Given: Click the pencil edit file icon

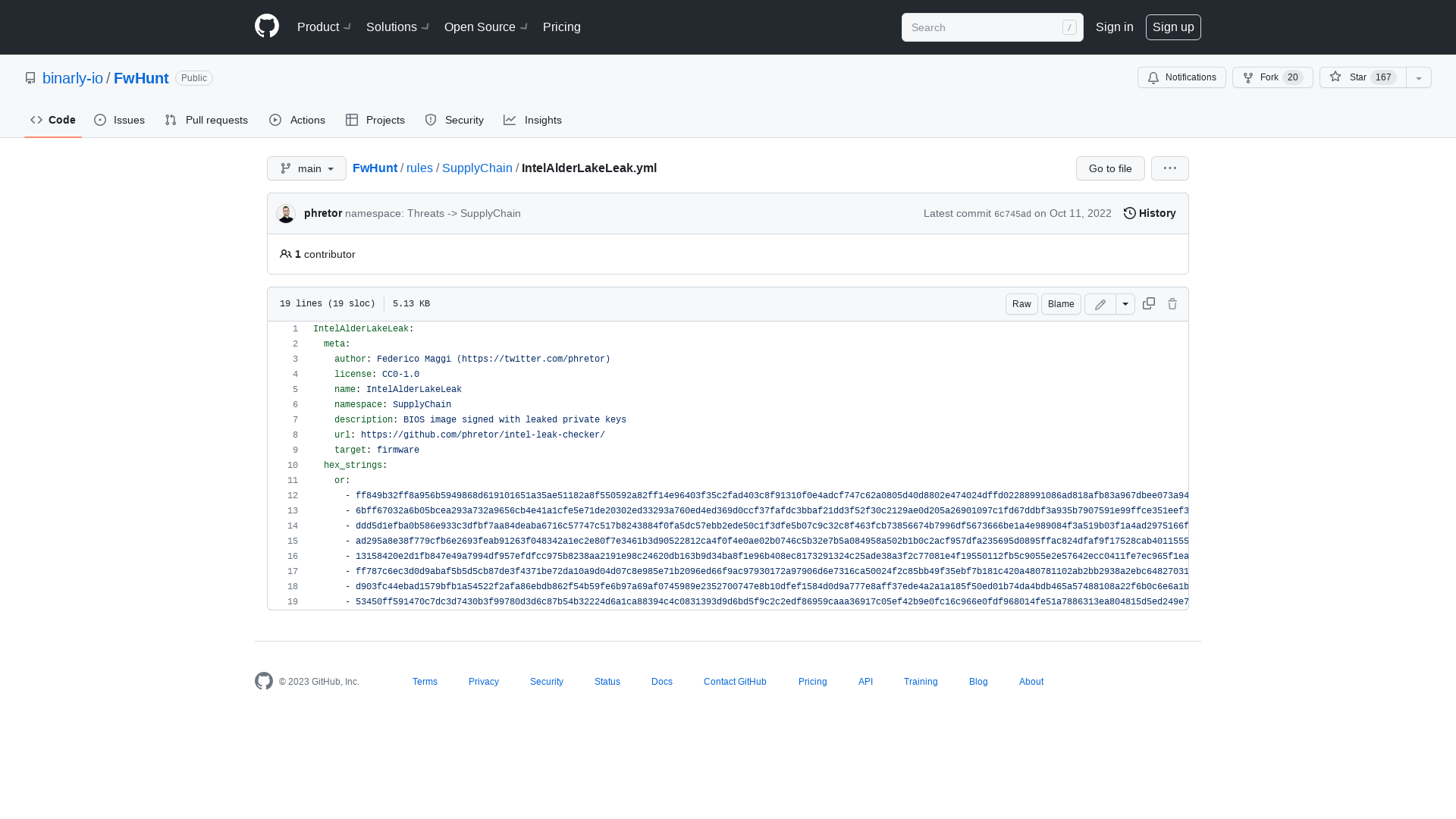Looking at the screenshot, I should (x=1100, y=304).
